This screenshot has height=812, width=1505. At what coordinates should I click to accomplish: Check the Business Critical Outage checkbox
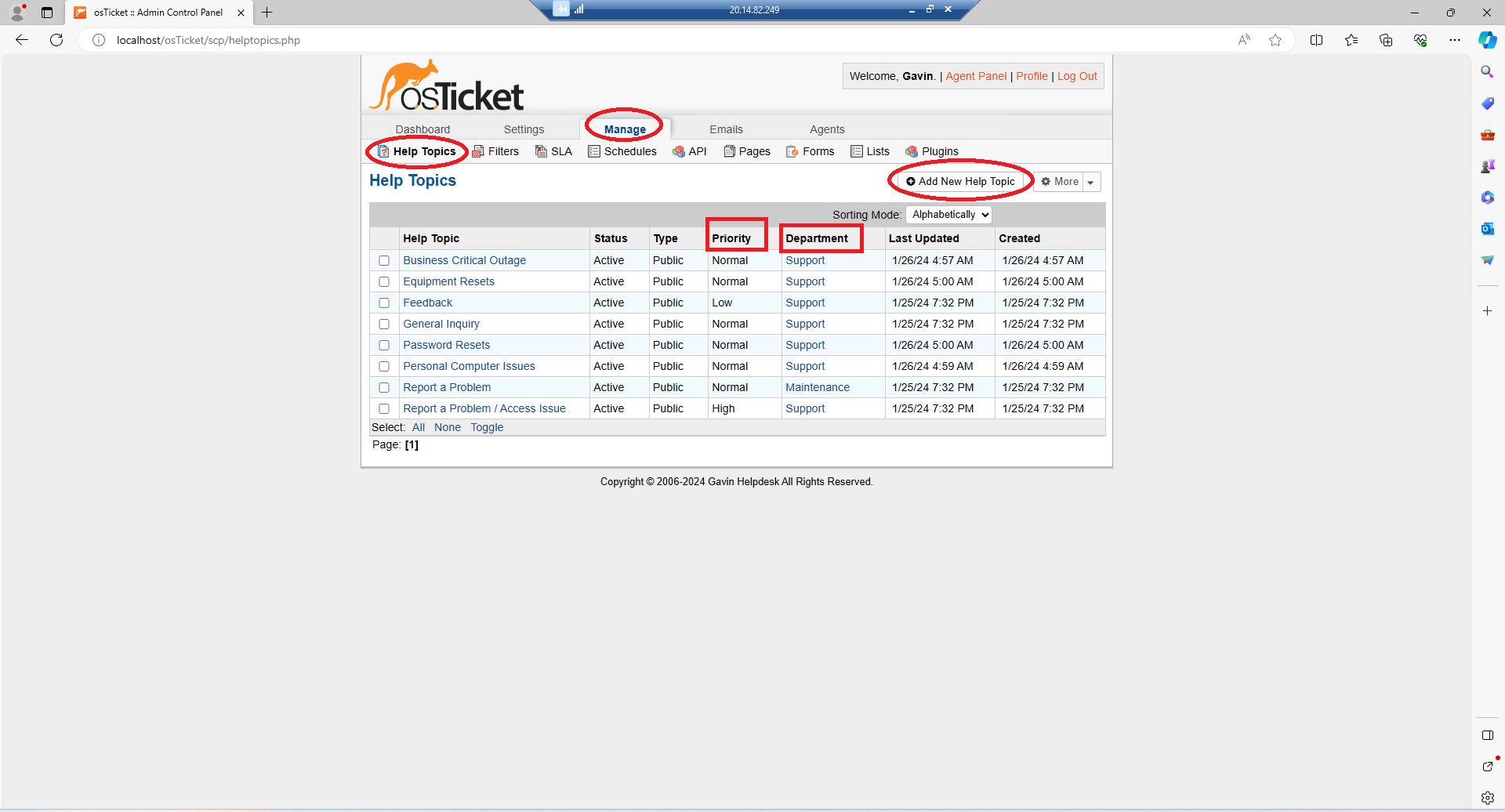(x=384, y=260)
